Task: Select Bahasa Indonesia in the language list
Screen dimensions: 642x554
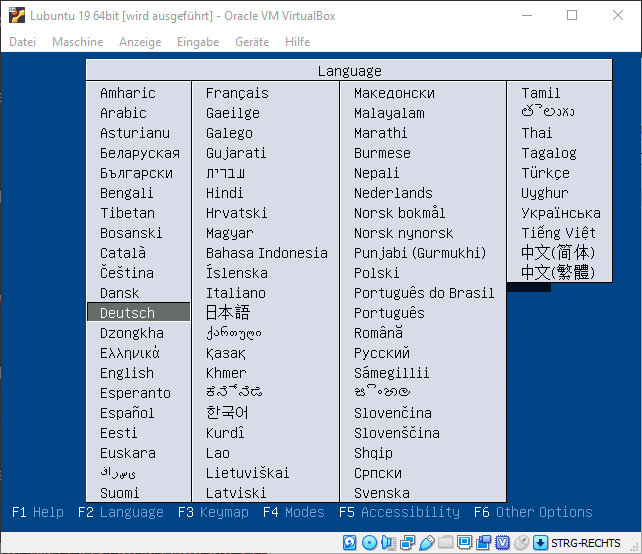Action: coord(267,253)
